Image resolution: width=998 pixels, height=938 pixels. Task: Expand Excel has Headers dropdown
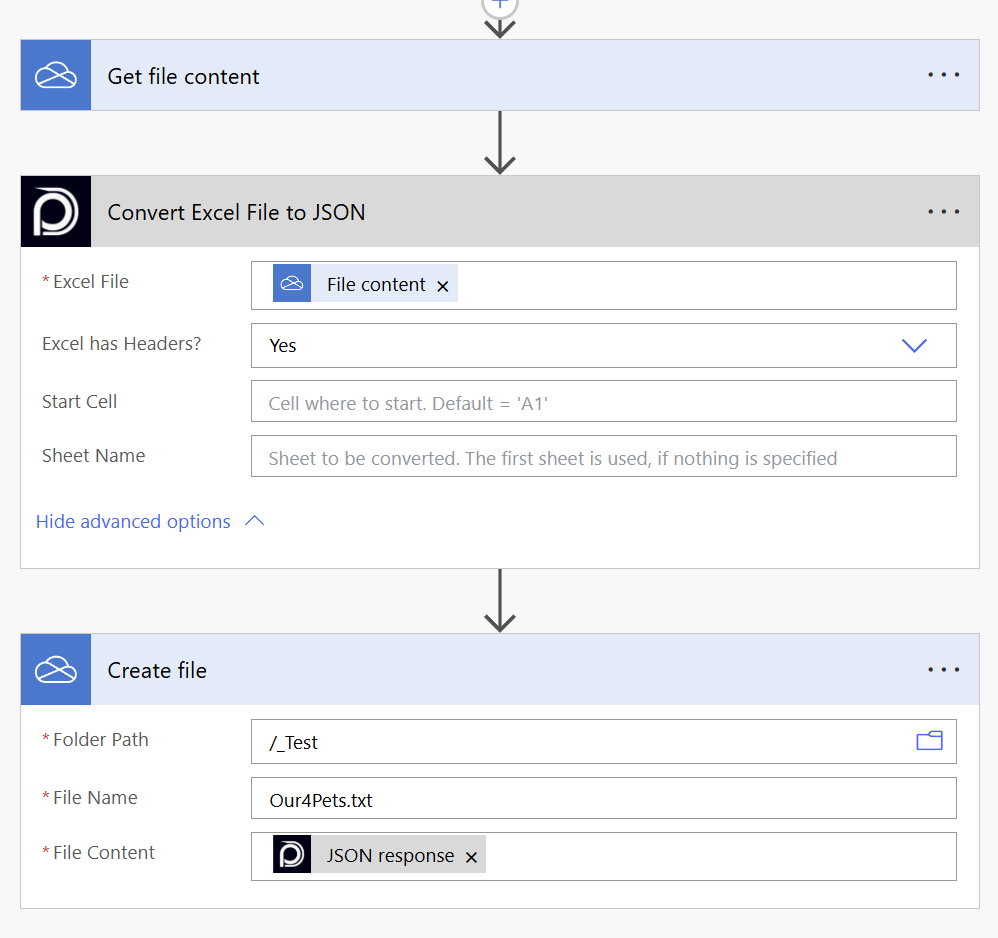(x=914, y=345)
